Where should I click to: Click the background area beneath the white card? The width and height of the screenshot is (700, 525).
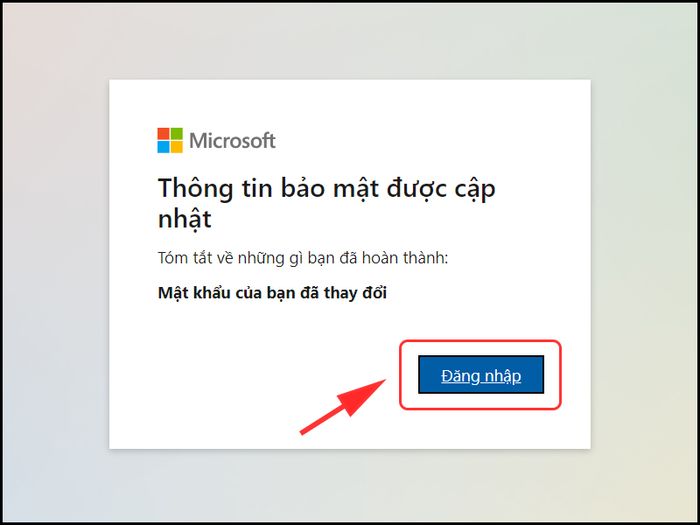(x=350, y=485)
